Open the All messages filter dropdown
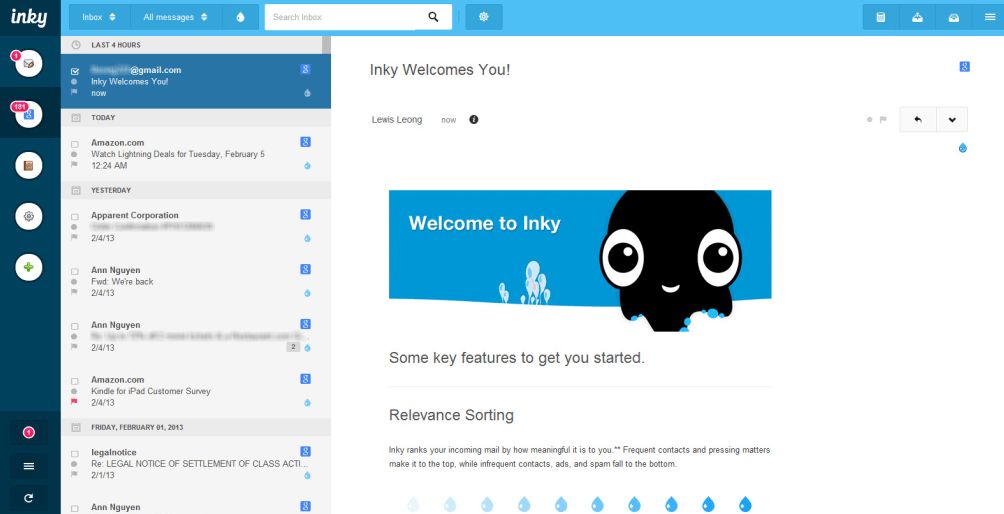Image resolution: width=1004 pixels, height=514 pixels. [175, 17]
